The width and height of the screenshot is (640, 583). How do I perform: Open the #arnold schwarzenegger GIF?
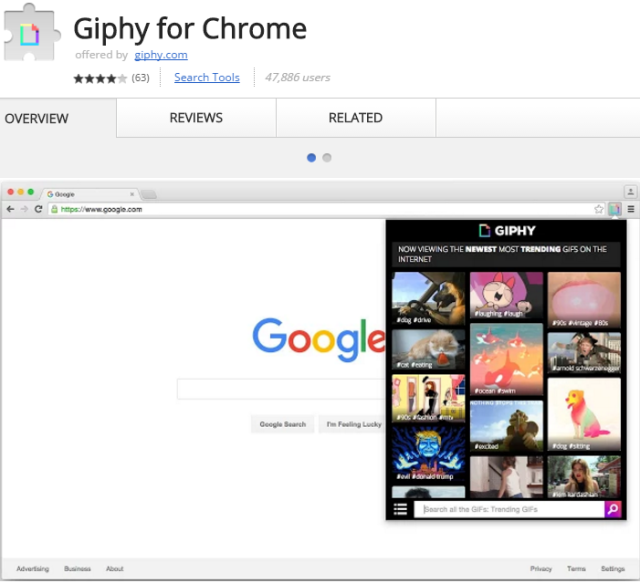click(584, 353)
